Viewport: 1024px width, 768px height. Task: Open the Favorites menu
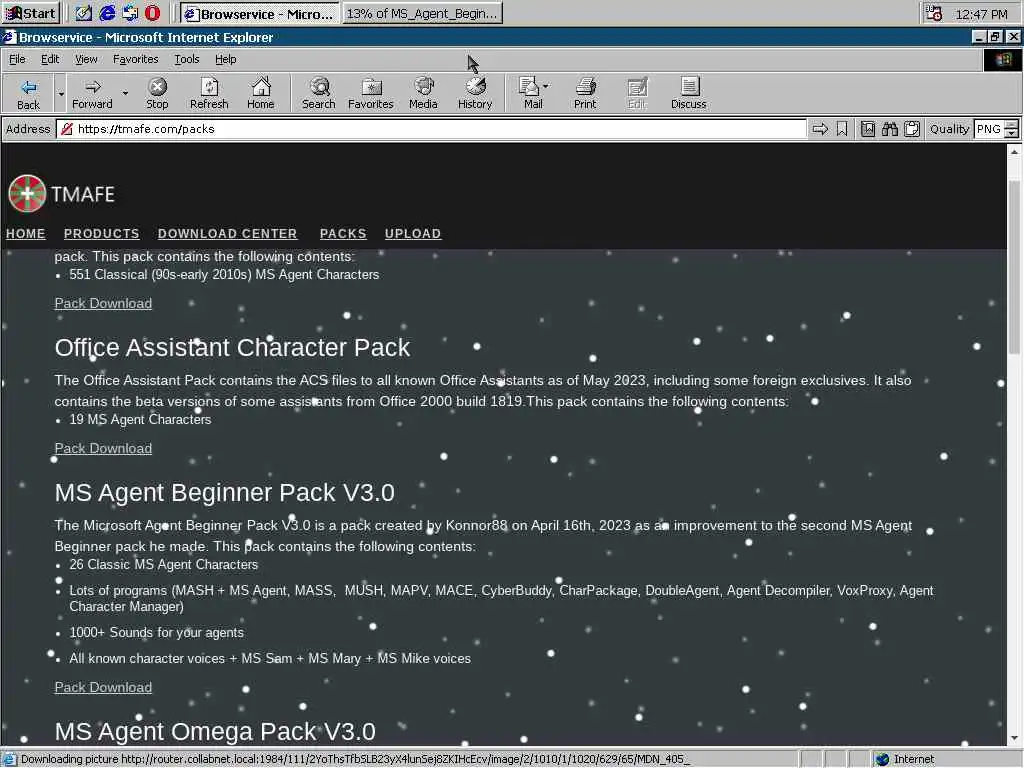point(135,59)
